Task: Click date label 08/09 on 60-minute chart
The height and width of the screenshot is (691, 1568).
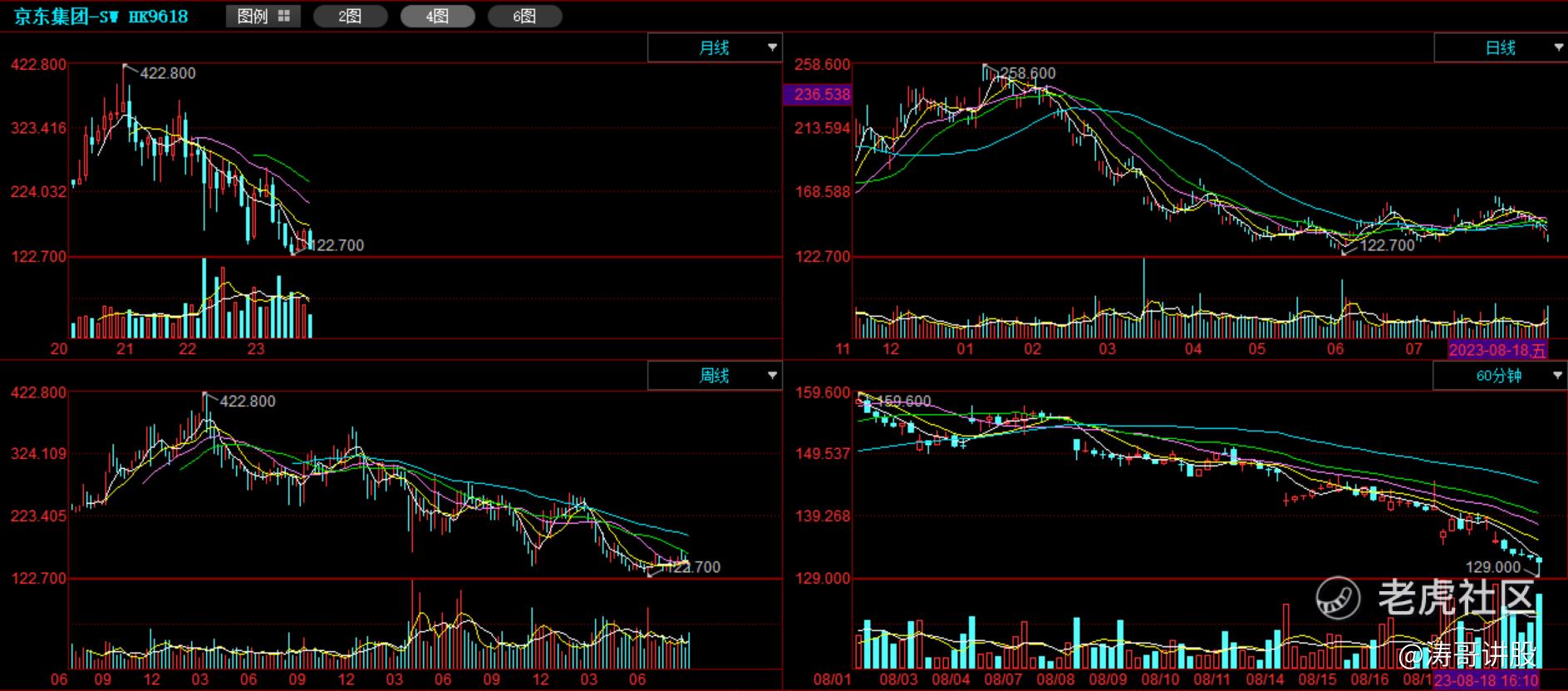Action: pos(1108,679)
